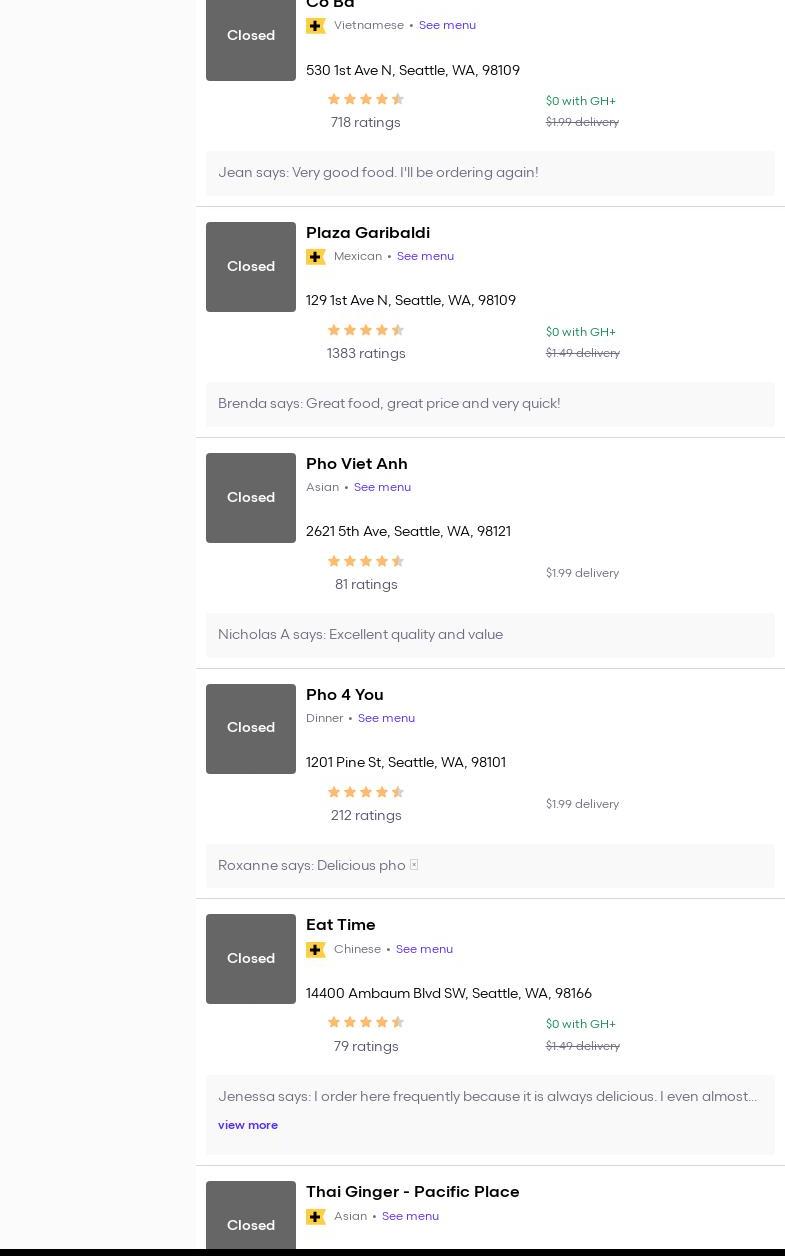Click Brenda's review snippet

[389, 404]
